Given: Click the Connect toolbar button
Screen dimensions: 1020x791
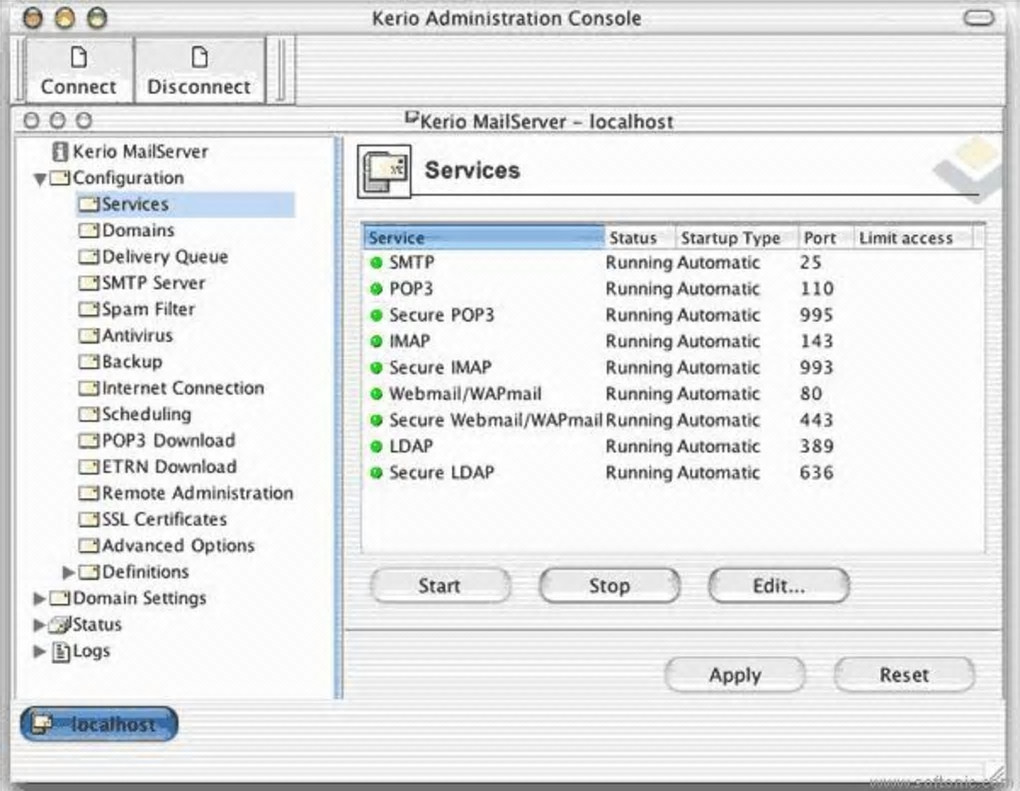Looking at the screenshot, I should tap(78, 70).
